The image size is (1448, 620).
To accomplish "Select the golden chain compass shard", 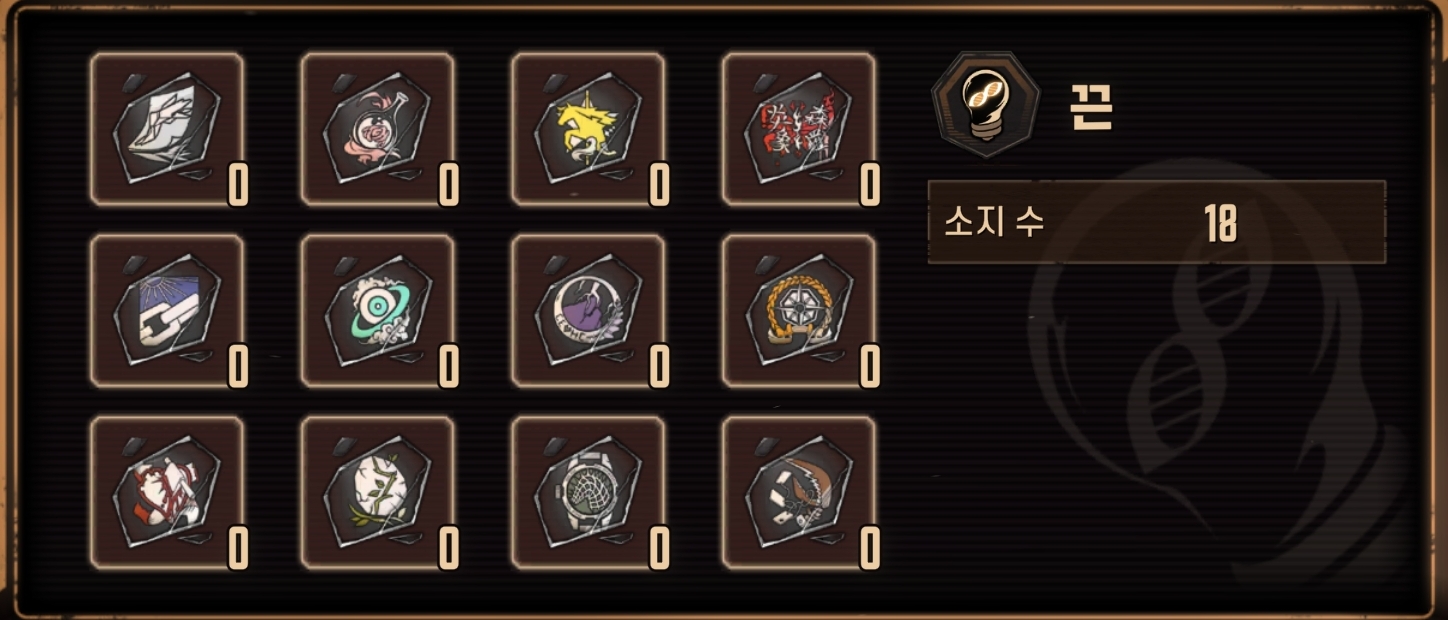I will click(x=799, y=311).
